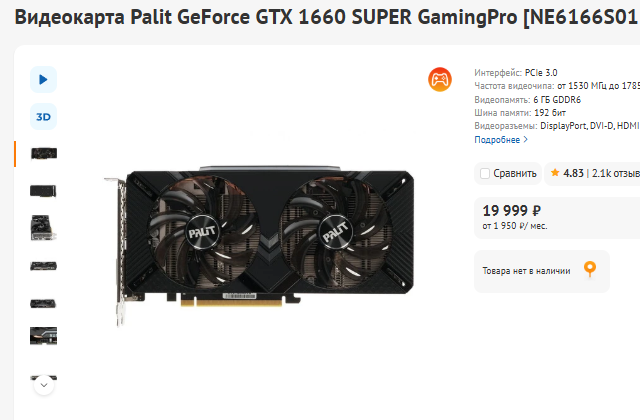
Task: Expand more thumbnails with down chevron
Action: click(x=44, y=385)
